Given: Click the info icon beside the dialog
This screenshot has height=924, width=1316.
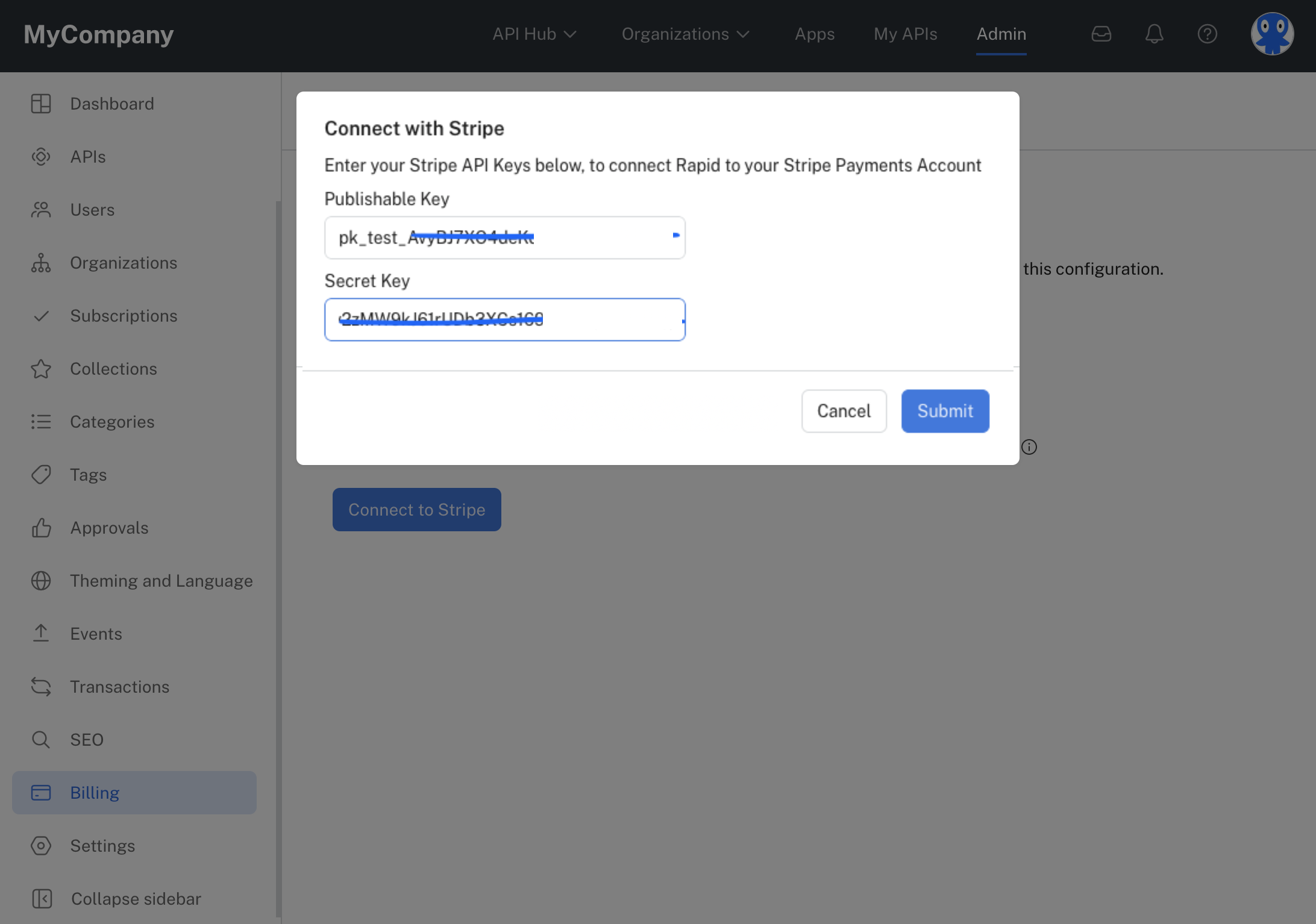Looking at the screenshot, I should click(x=1029, y=447).
